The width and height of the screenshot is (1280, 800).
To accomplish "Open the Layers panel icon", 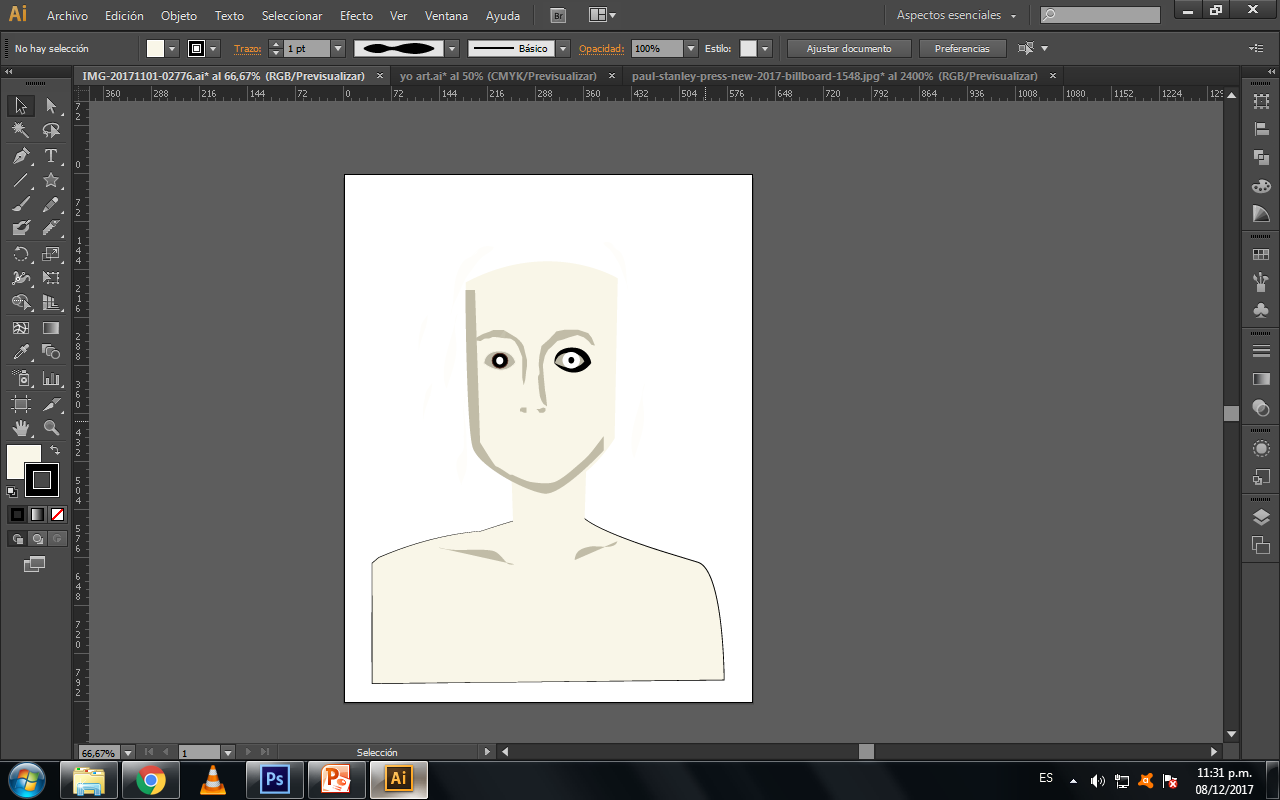I will tap(1261, 517).
